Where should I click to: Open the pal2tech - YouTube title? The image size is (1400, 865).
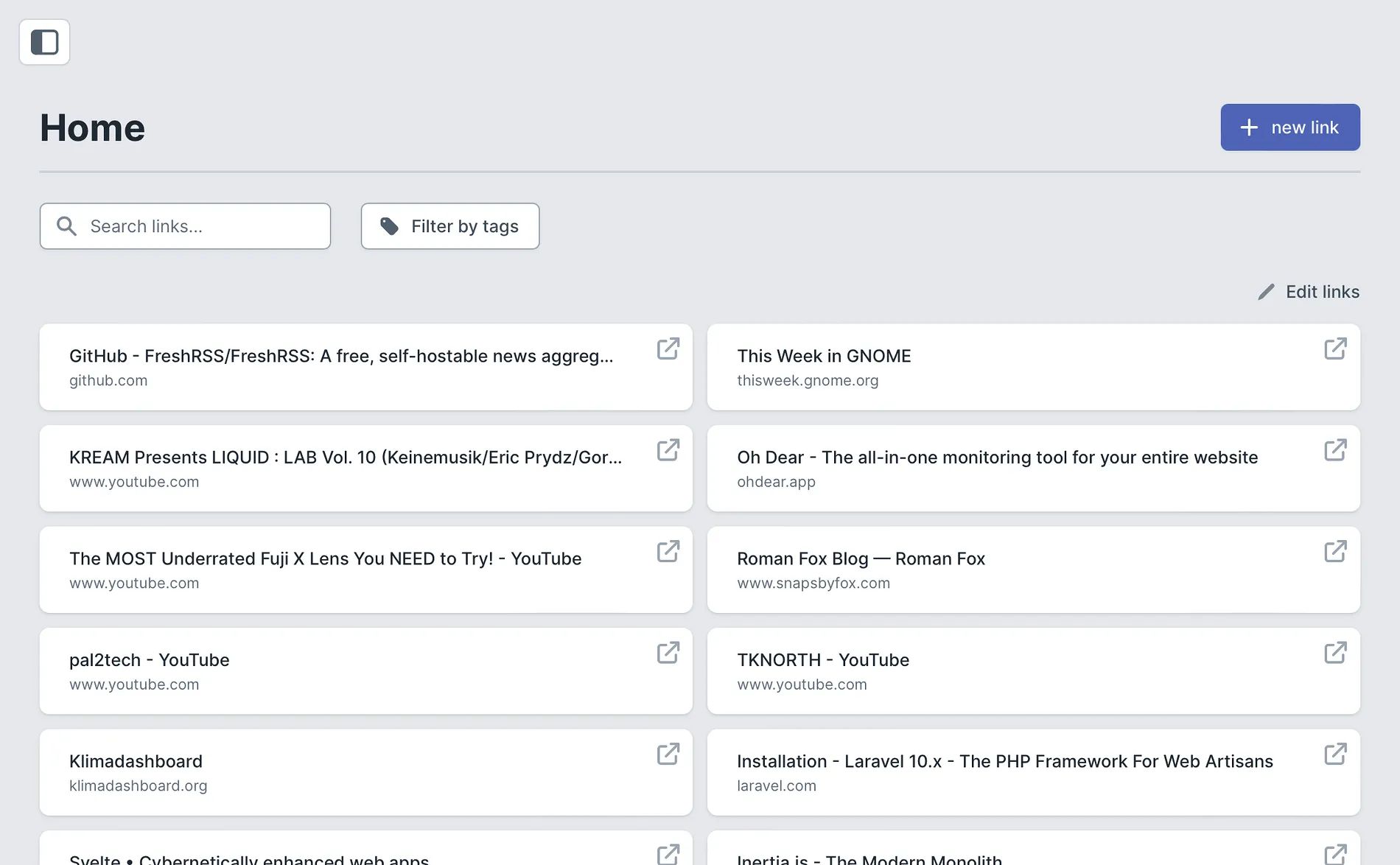[150, 660]
